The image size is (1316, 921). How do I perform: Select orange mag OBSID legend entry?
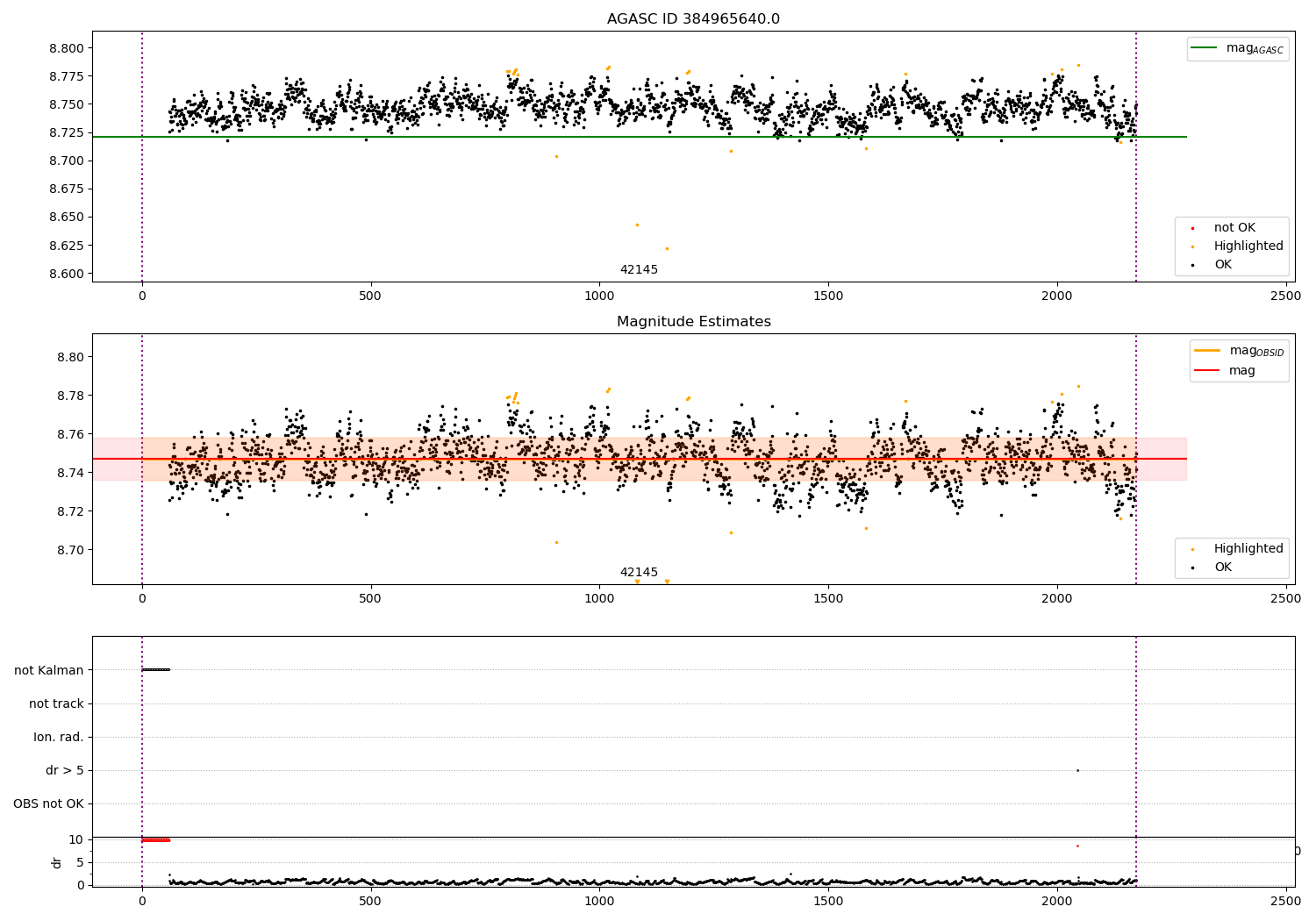[1208, 351]
